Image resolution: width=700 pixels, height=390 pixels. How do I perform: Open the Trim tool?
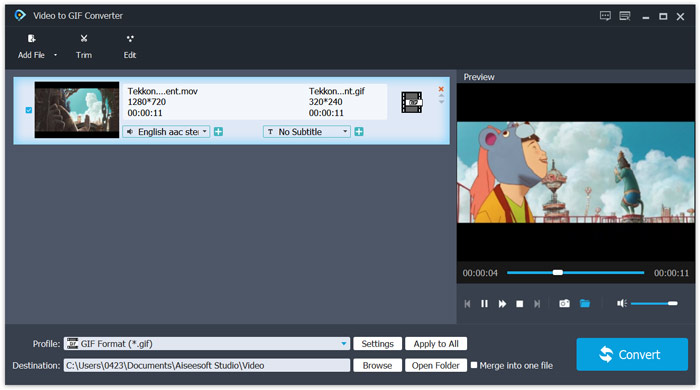click(x=83, y=46)
